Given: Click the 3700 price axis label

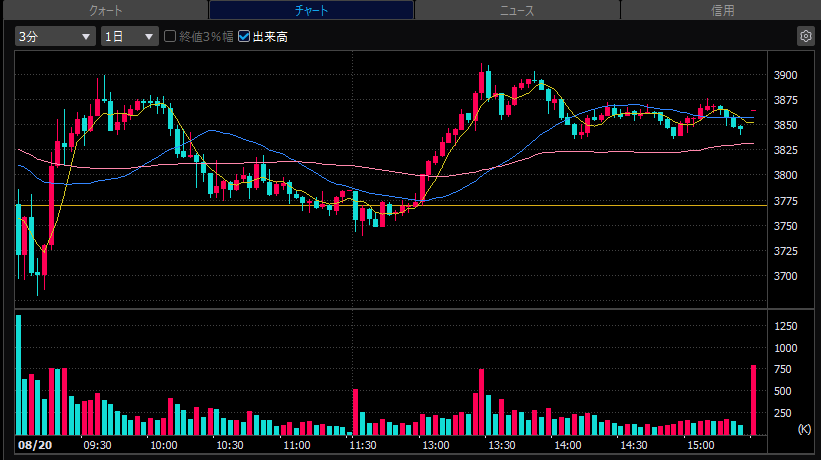Looking at the screenshot, I should click(785, 276).
